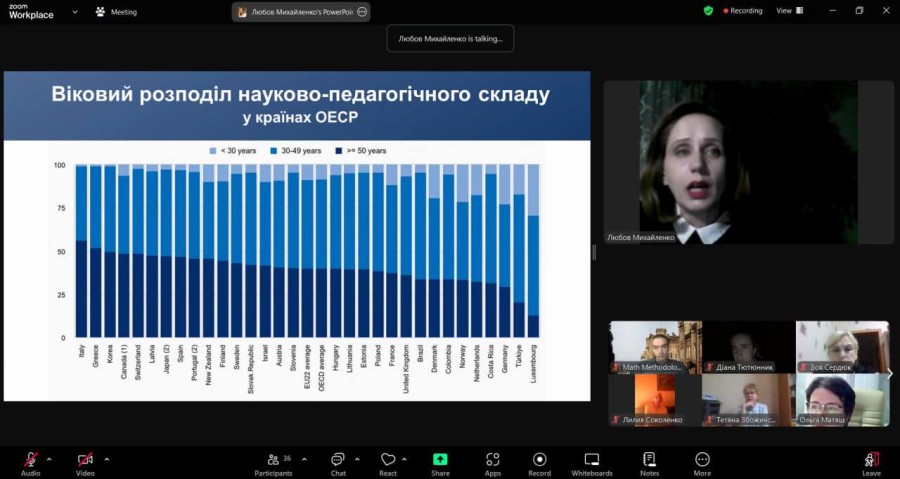
Task: Click the '>= 50 years' legend swatch
Action: click(338, 151)
